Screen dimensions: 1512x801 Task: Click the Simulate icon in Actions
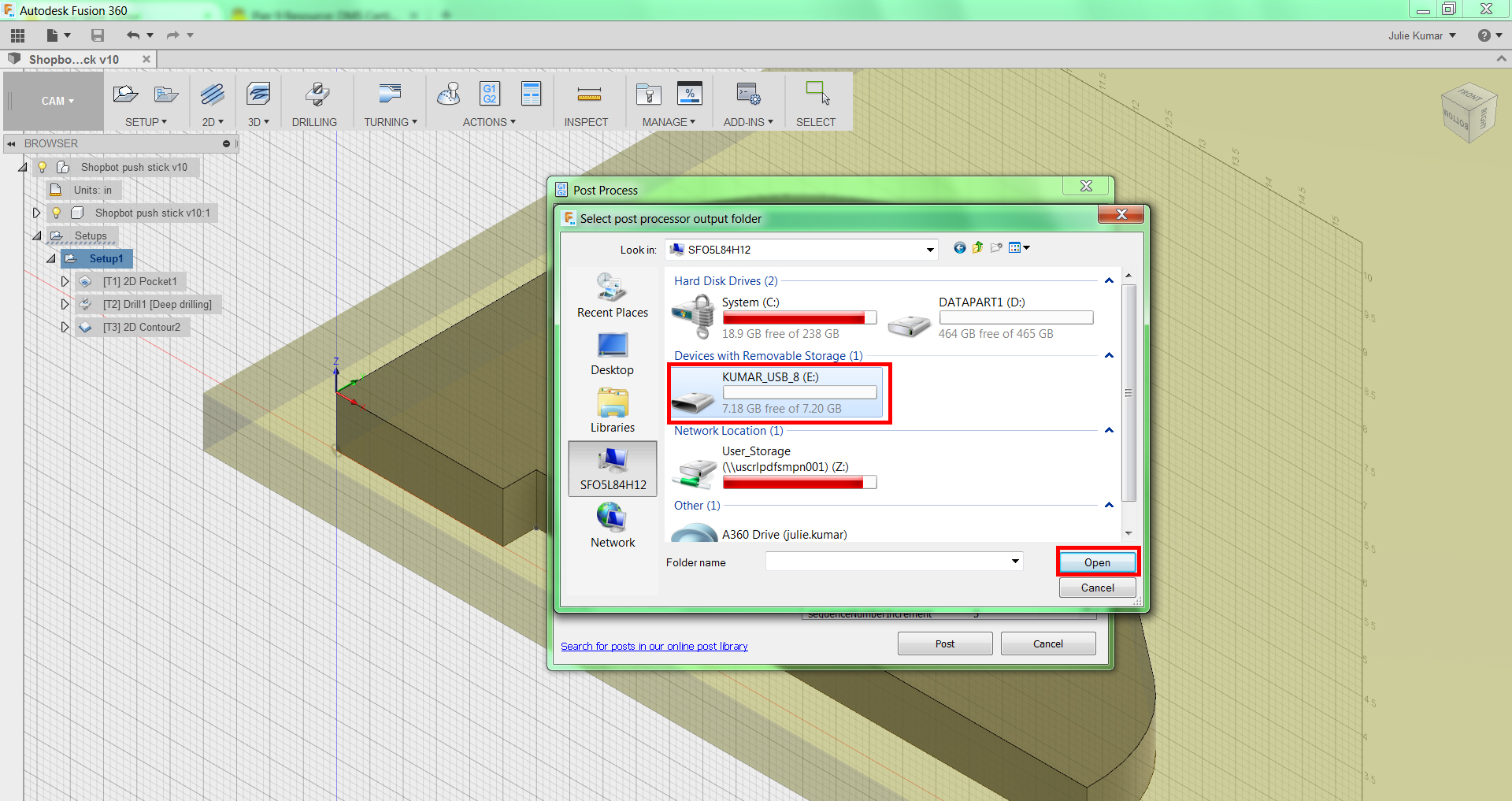pyautogui.click(x=449, y=94)
